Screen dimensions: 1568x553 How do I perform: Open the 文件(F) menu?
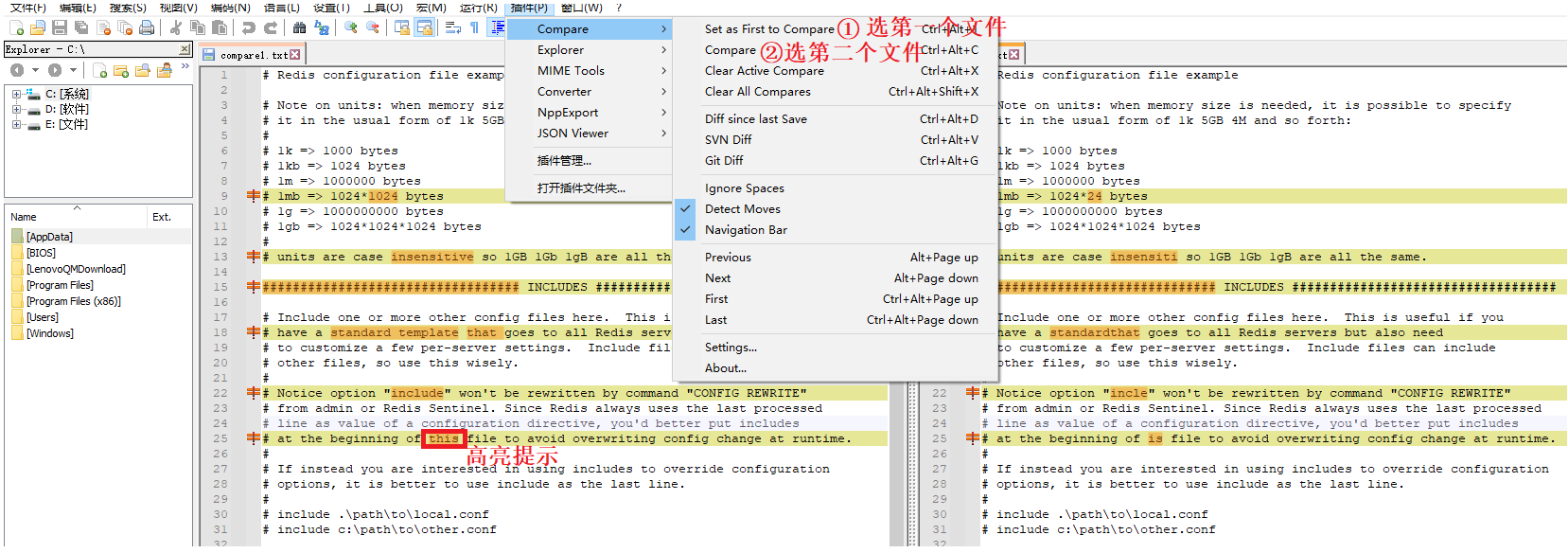click(x=27, y=8)
